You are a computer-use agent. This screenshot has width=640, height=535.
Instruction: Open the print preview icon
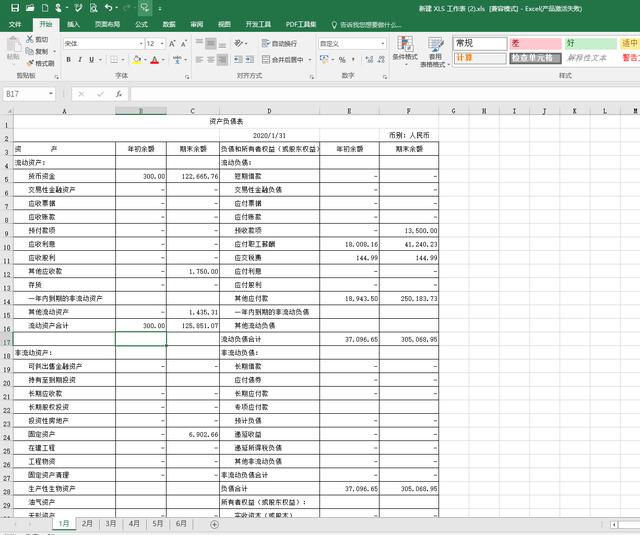click(93, 8)
